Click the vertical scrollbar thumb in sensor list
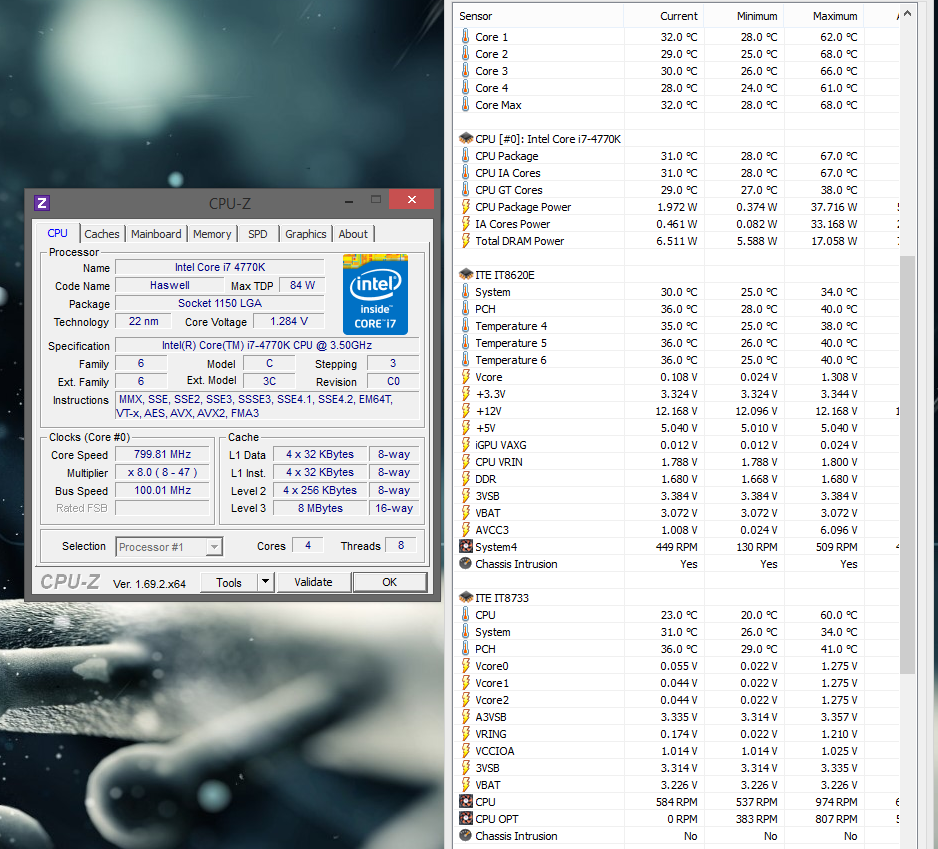938x849 pixels. pyautogui.click(x=907, y=464)
